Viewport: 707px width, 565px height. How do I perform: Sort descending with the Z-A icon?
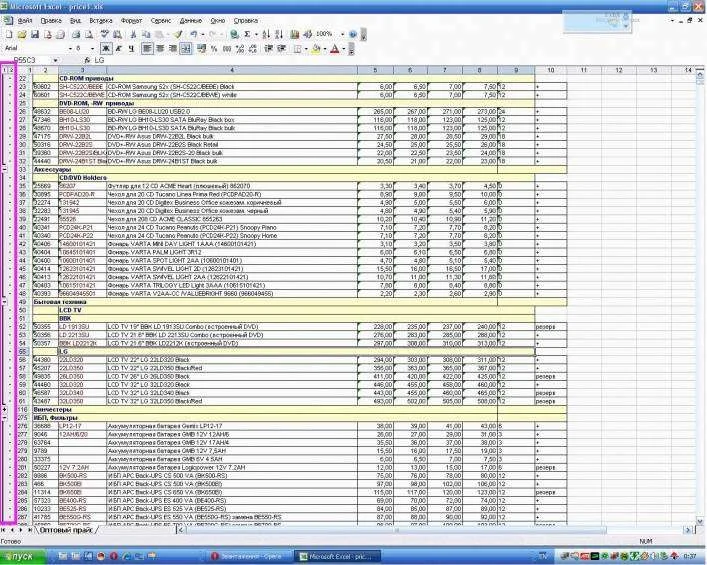[279, 34]
